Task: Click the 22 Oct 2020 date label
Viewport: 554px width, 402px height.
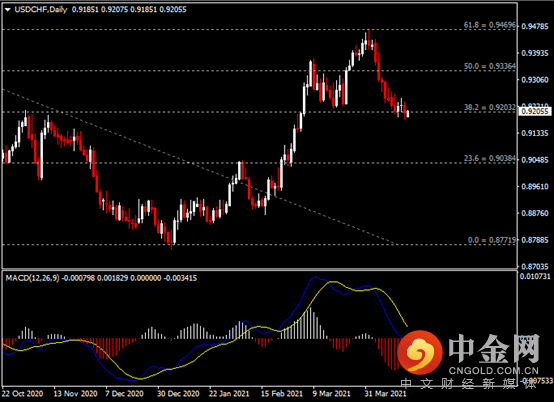Action: tap(22, 394)
